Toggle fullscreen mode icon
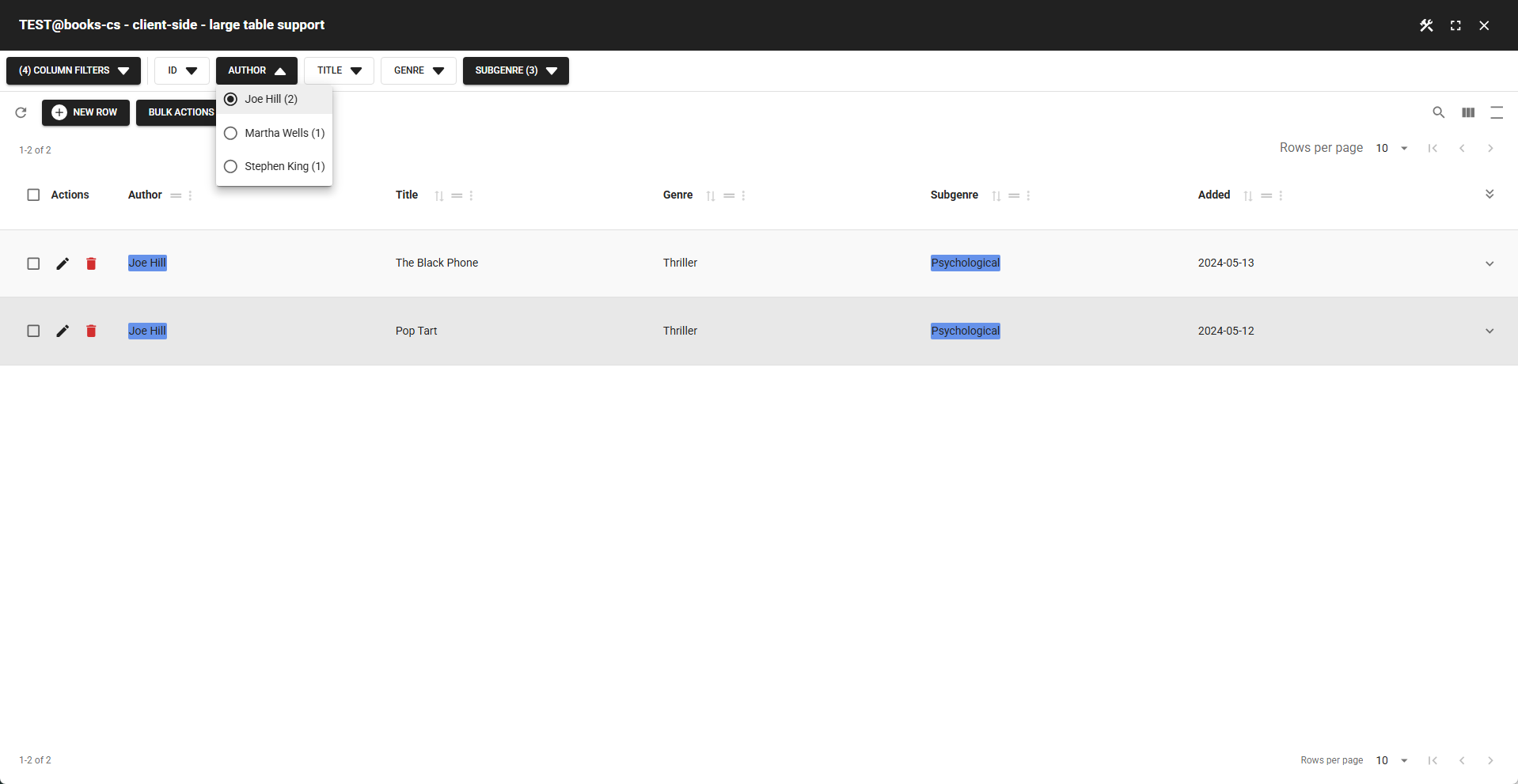The height and width of the screenshot is (784, 1518). [1455, 25]
